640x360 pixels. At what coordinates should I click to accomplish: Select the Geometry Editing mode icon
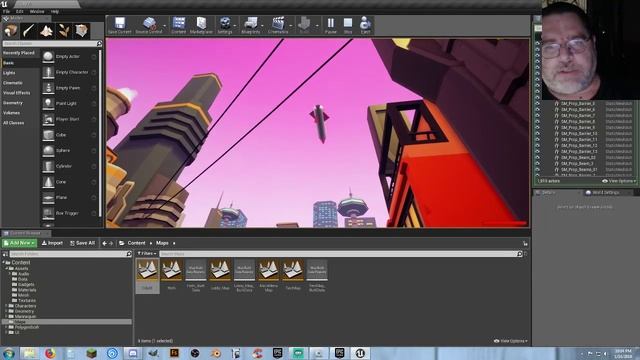click(x=81, y=31)
